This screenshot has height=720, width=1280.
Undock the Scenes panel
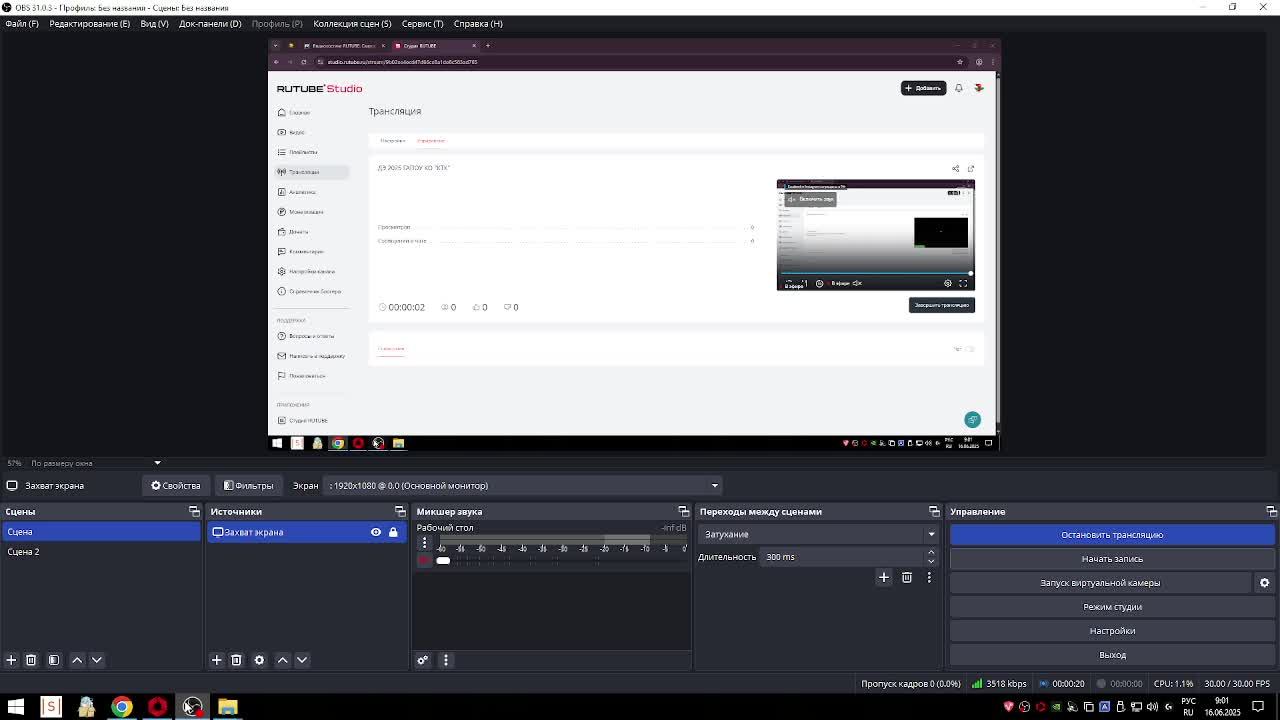[x=194, y=512]
